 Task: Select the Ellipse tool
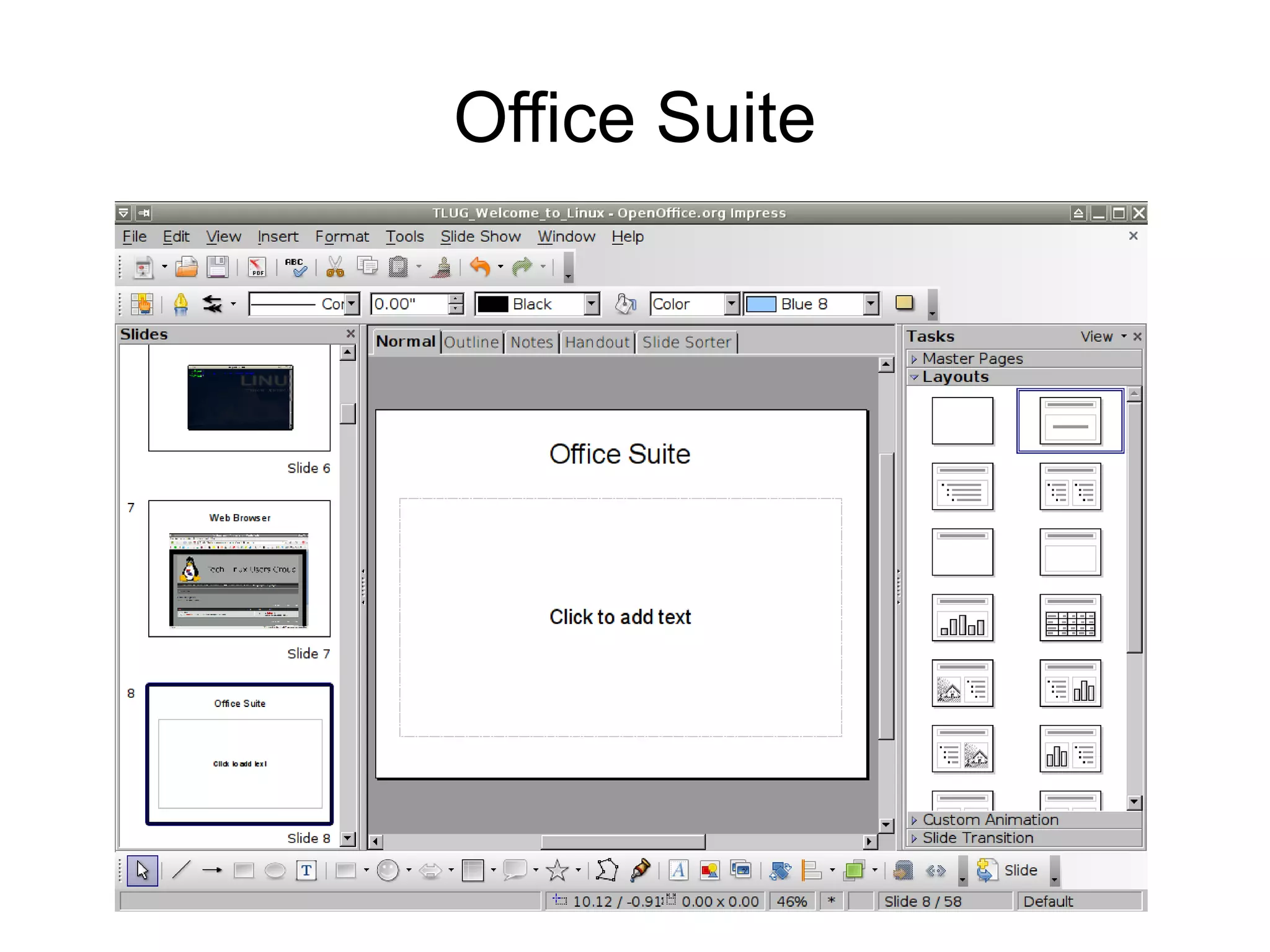point(275,871)
